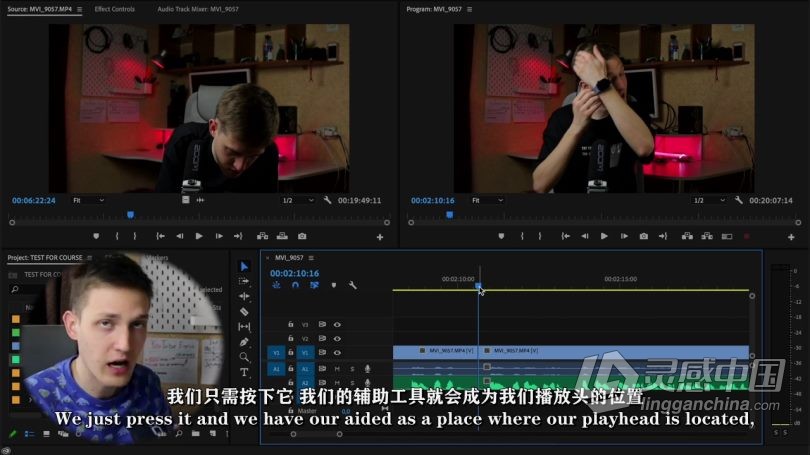Click Export Frame camera in Source monitor
Image resolution: width=810 pixels, height=455 pixels.
coord(302,236)
